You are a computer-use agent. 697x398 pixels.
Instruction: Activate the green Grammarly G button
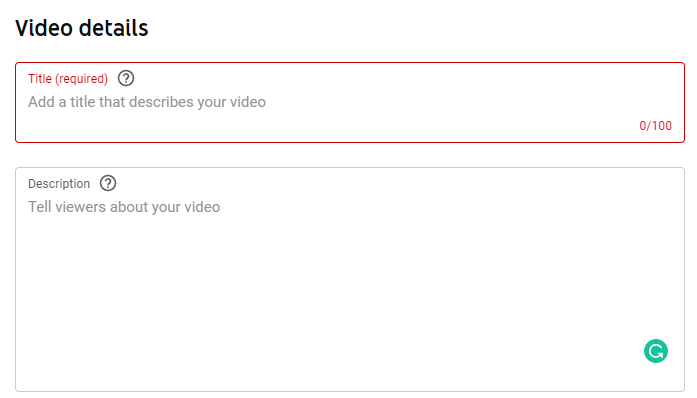(x=656, y=351)
